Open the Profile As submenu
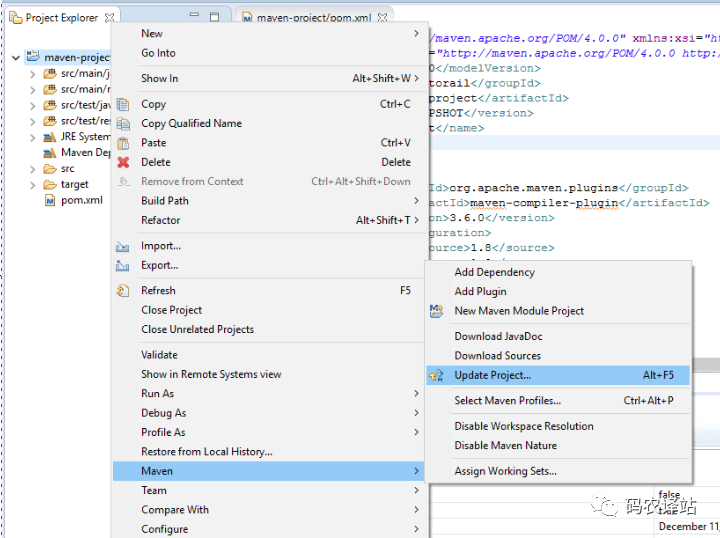This screenshot has width=720, height=538. point(268,432)
